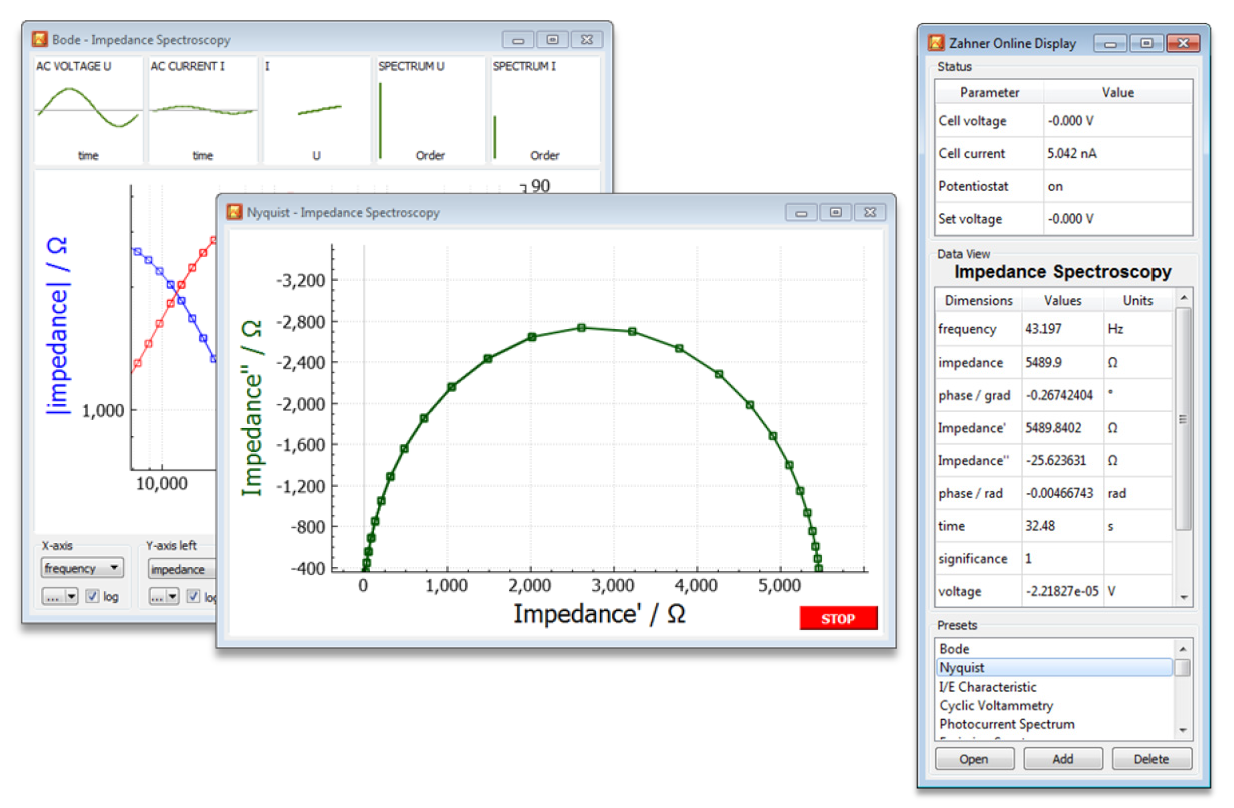Click the Value column header in Status
The height and width of the screenshot is (808, 1234).
tap(1118, 92)
